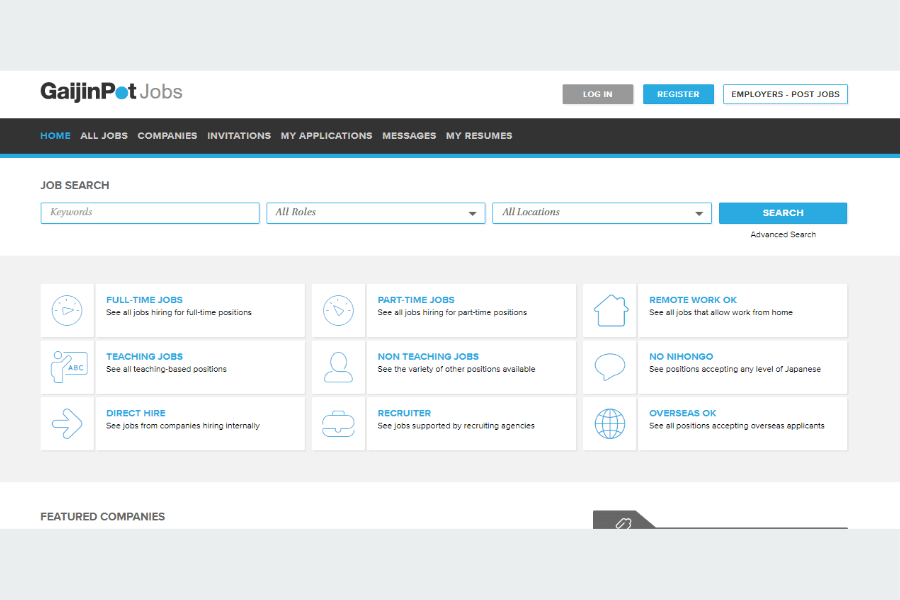Open the Invitations nav item
The width and height of the screenshot is (900, 600).
(239, 136)
